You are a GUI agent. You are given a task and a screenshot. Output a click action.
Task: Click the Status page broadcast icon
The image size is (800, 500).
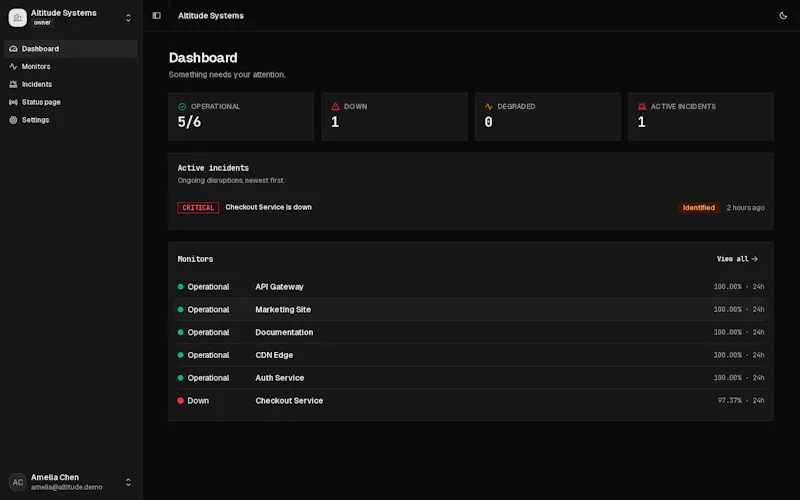point(13,102)
